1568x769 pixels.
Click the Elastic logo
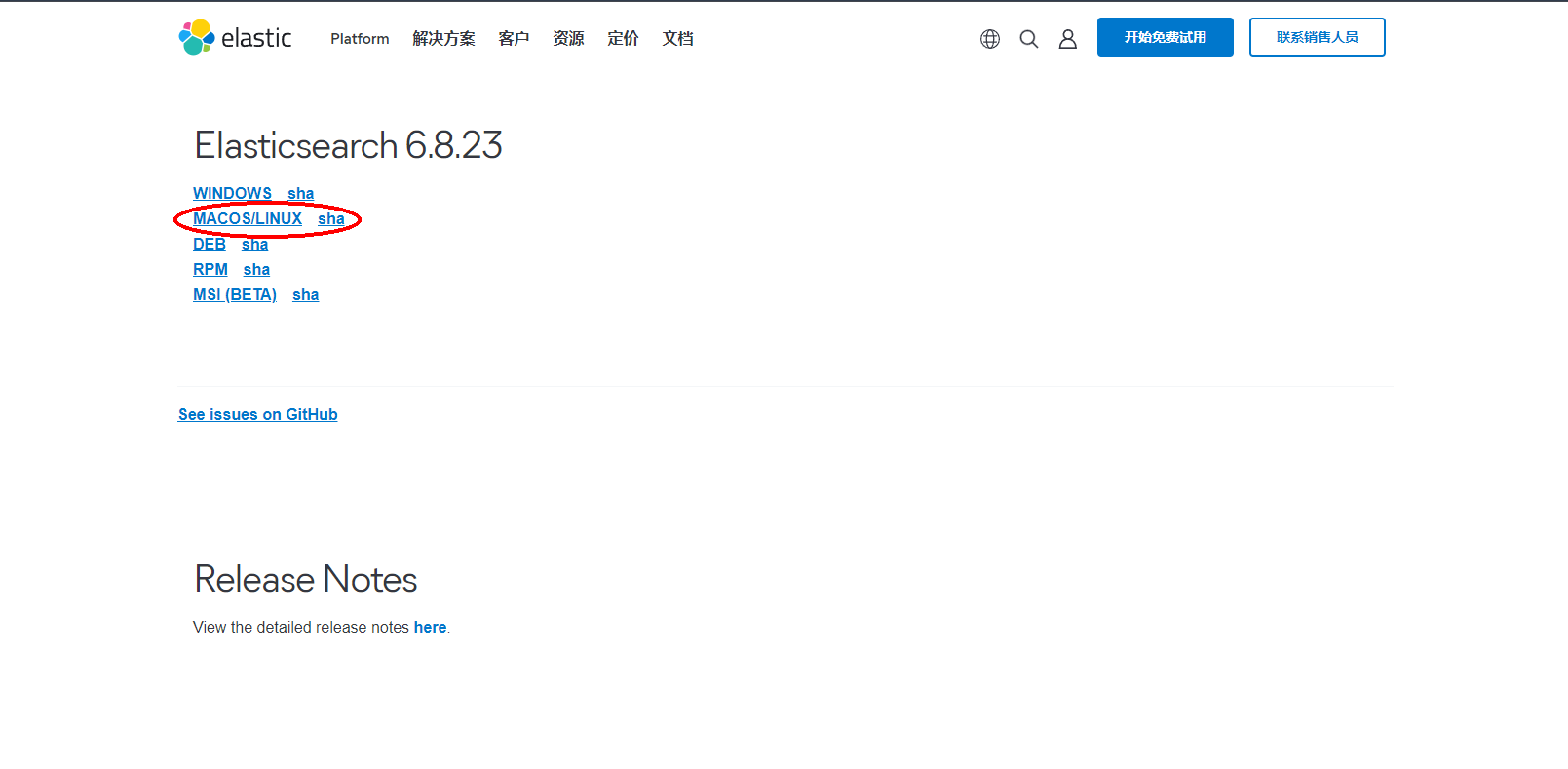236,38
